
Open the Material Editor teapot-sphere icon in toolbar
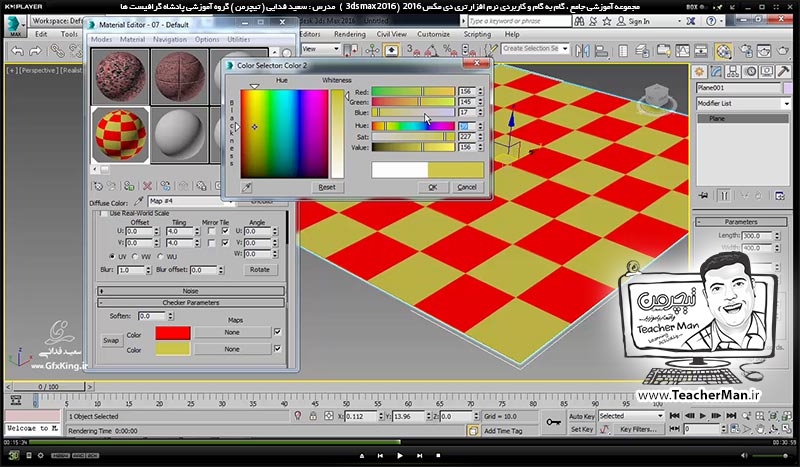pyautogui.click(x=723, y=51)
